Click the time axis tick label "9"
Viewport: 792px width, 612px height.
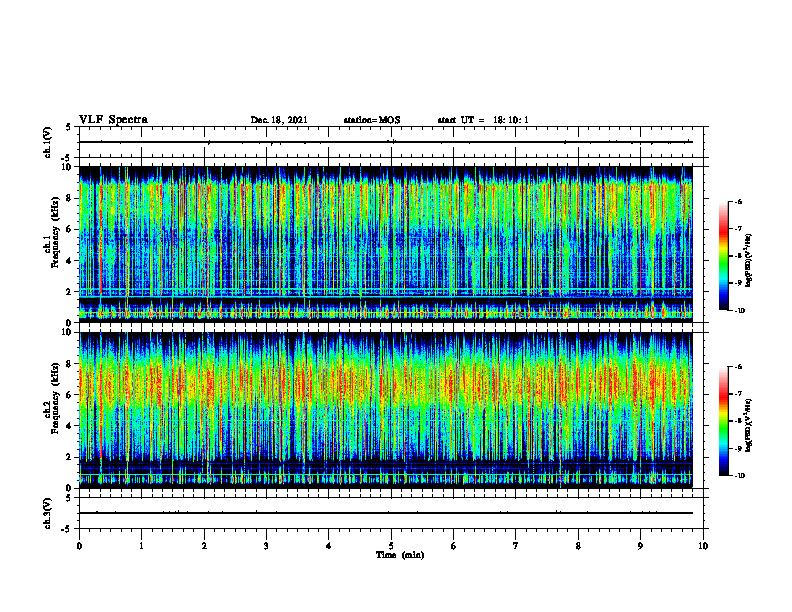[x=640, y=546]
